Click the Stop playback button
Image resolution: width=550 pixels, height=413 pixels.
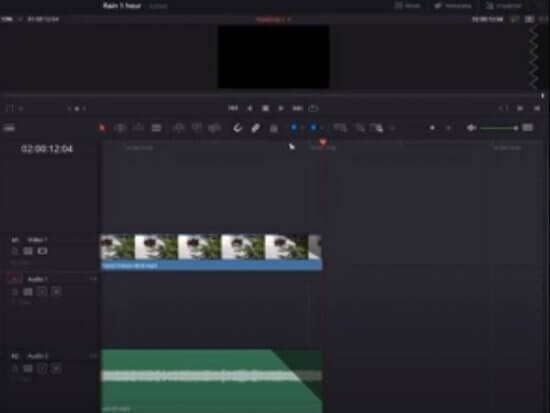coord(266,108)
